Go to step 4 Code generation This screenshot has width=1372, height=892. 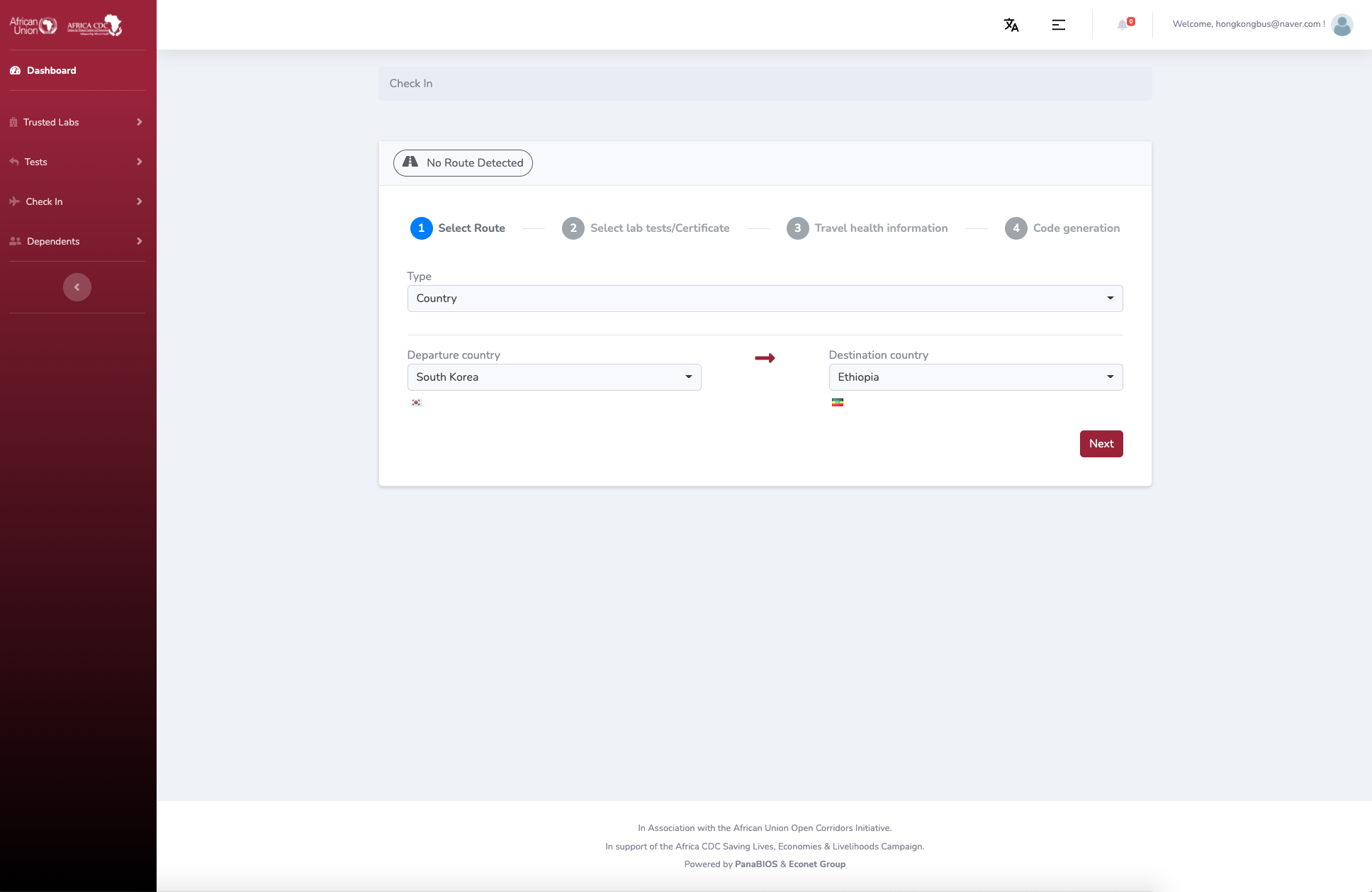(1062, 228)
